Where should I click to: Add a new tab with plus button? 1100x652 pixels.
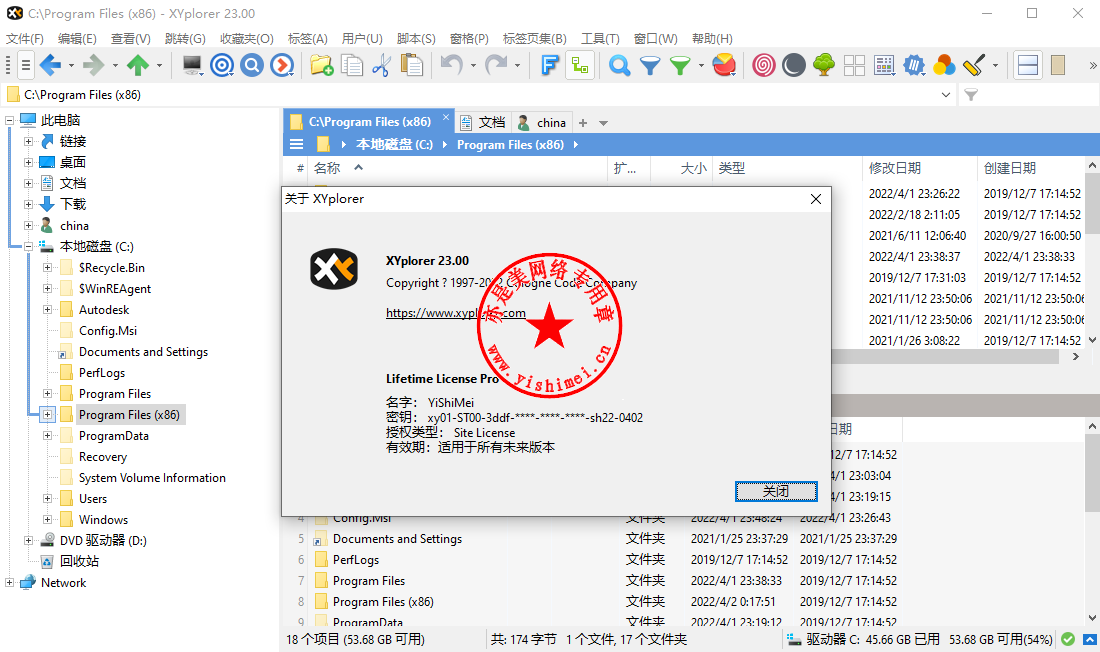pyautogui.click(x=583, y=123)
